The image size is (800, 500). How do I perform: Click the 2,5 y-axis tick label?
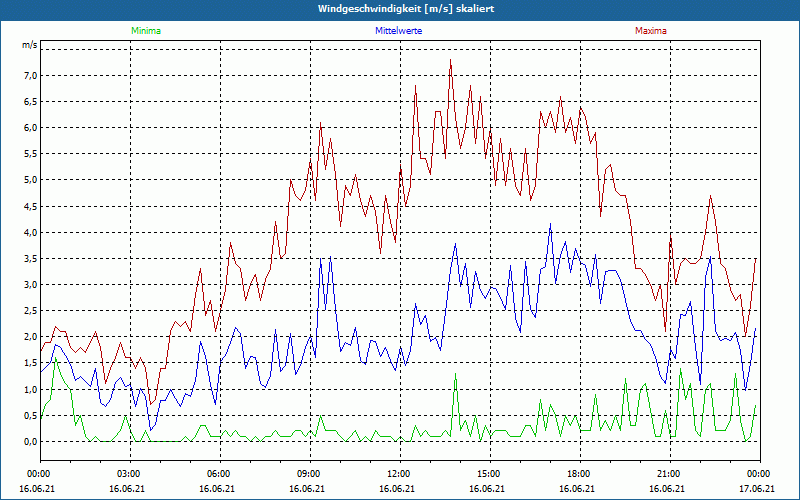point(31,311)
